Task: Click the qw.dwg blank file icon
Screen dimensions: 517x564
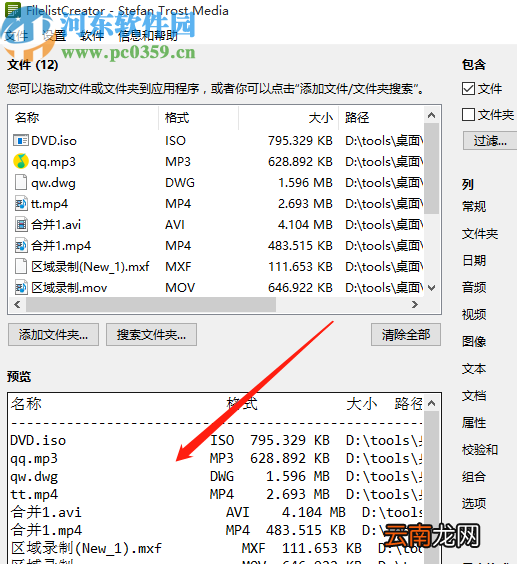Action: [21, 182]
